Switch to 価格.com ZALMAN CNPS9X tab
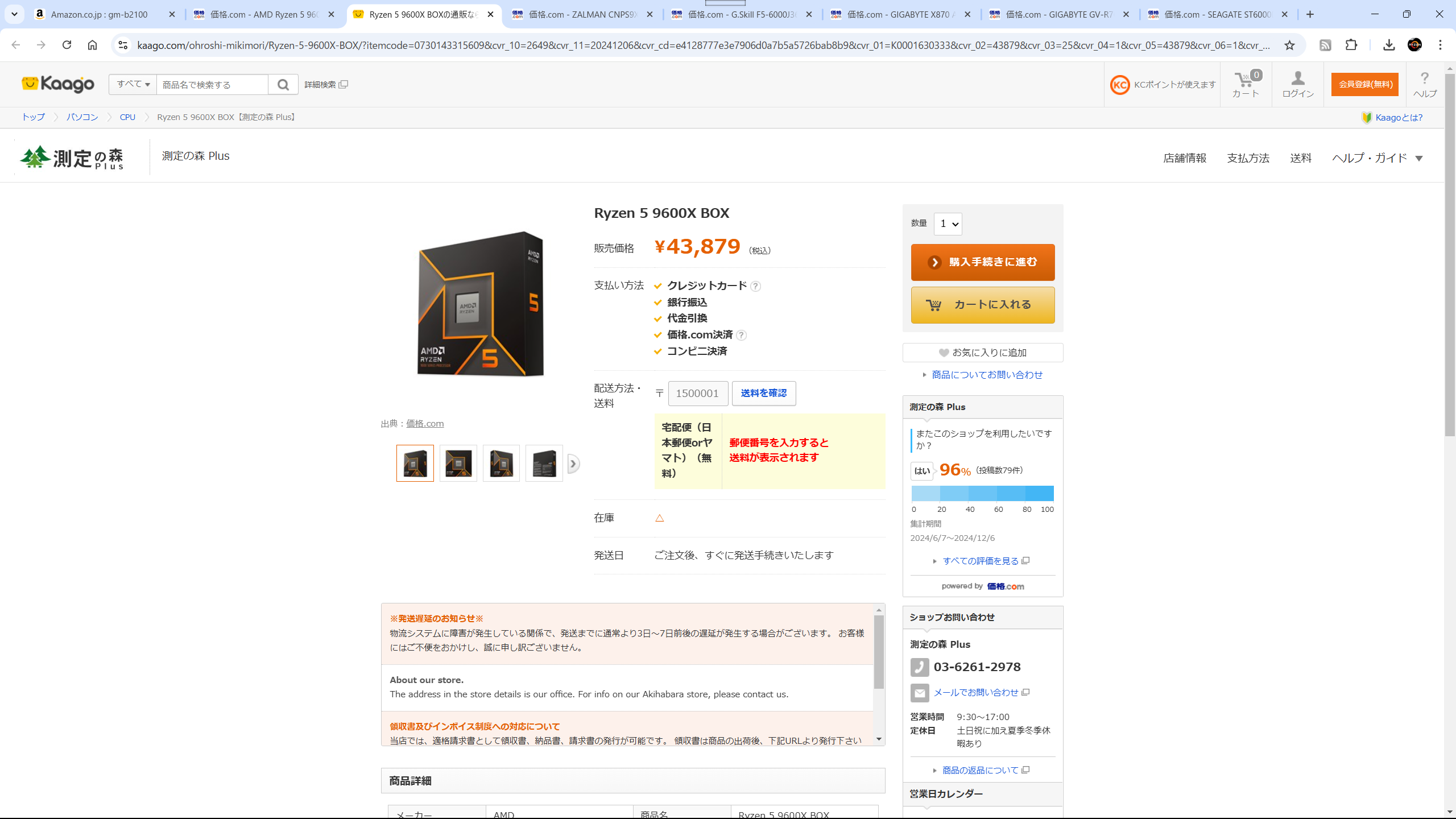1456x819 pixels. 583,14
